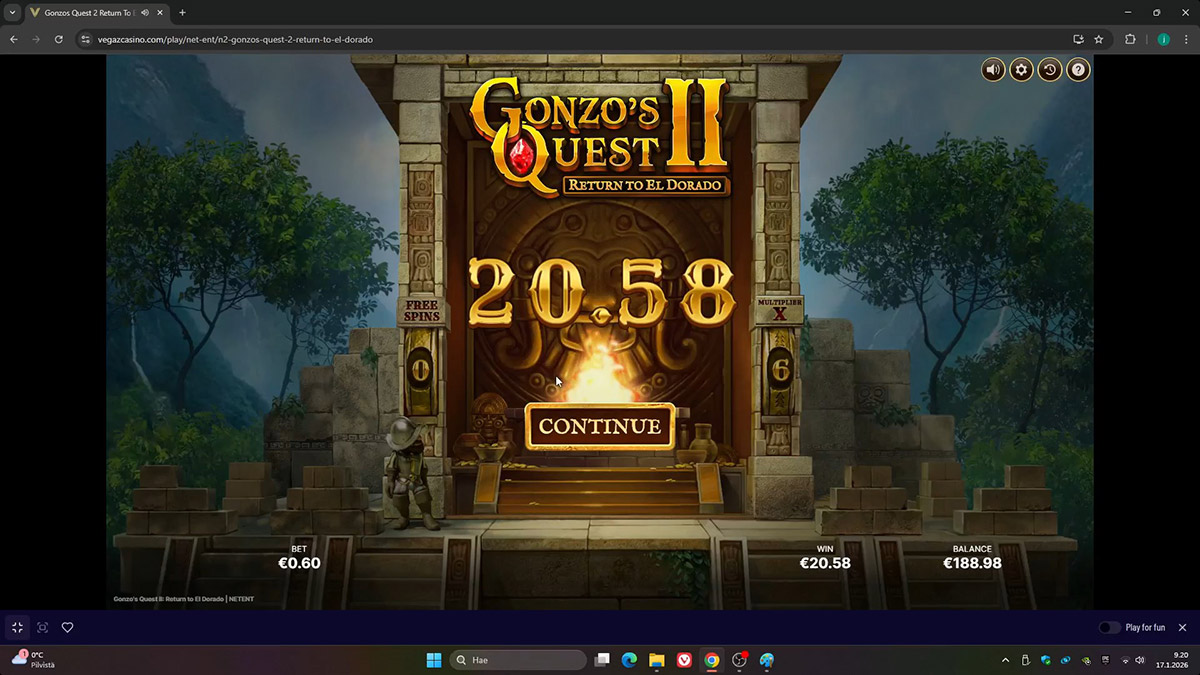The width and height of the screenshot is (1200, 675).
Task: Reload the casino page
Action: [x=59, y=39]
